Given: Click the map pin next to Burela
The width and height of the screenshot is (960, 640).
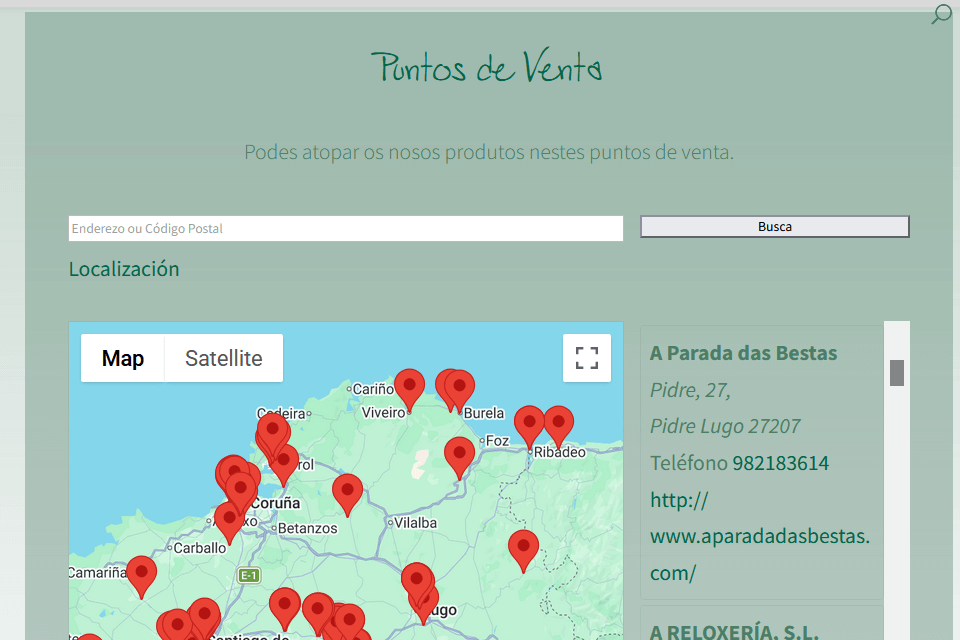Looking at the screenshot, I should pyautogui.click(x=459, y=392).
